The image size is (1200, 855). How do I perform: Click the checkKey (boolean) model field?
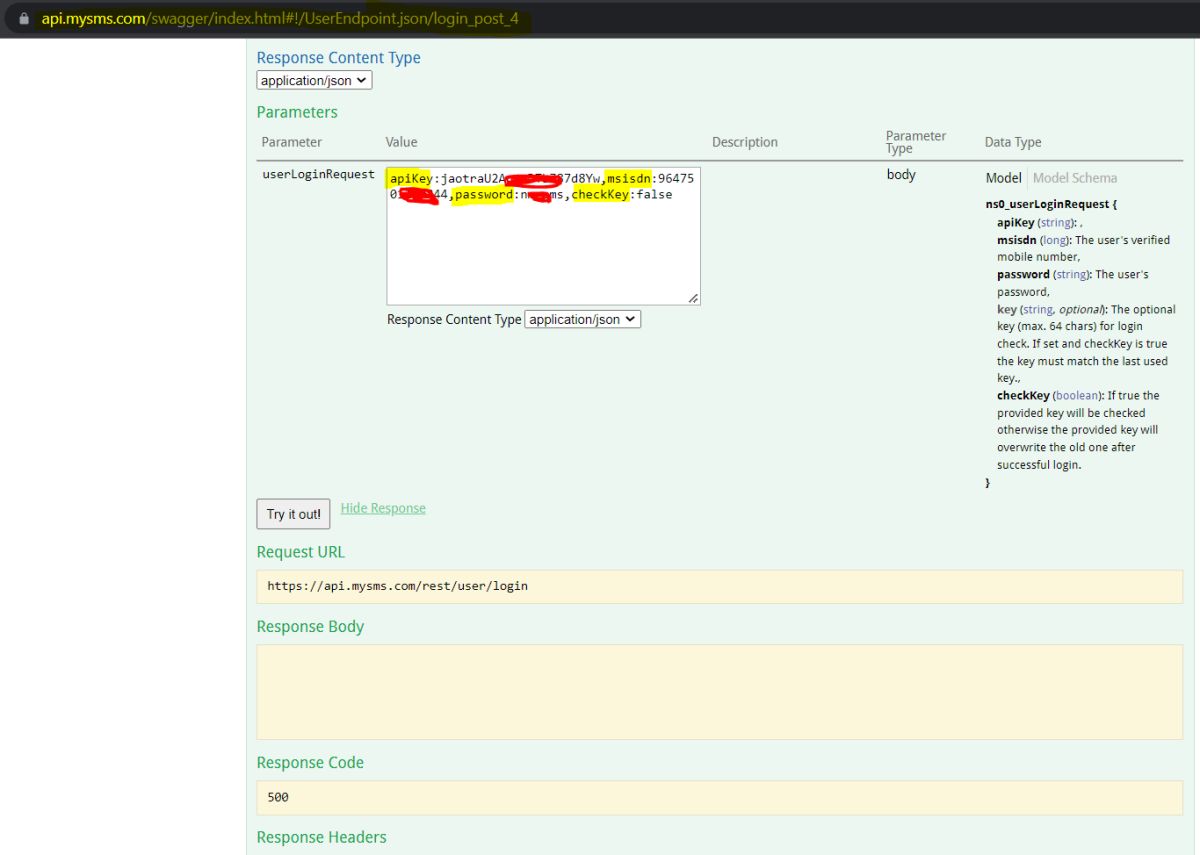pyautogui.click(x=1081, y=430)
